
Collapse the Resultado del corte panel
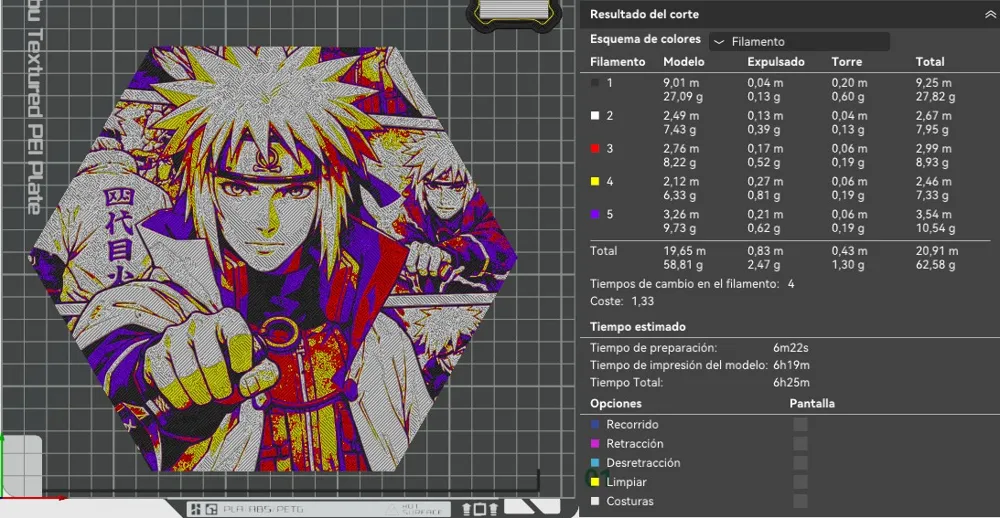989,15
